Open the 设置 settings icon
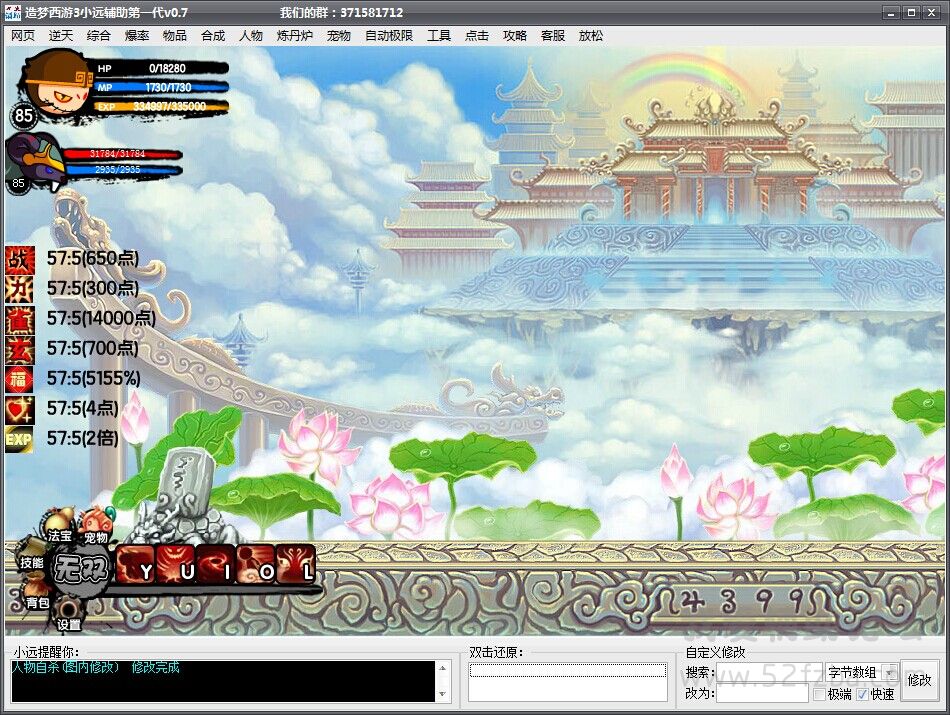 coord(68,614)
